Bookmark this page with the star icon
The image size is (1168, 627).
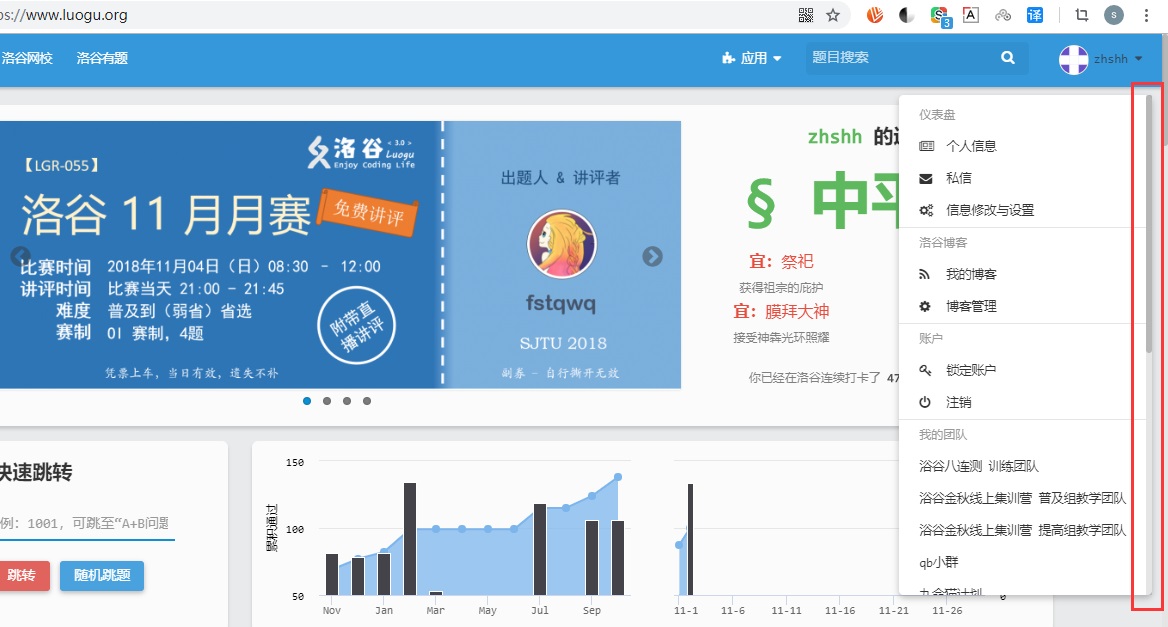pyautogui.click(x=833, y=15)
